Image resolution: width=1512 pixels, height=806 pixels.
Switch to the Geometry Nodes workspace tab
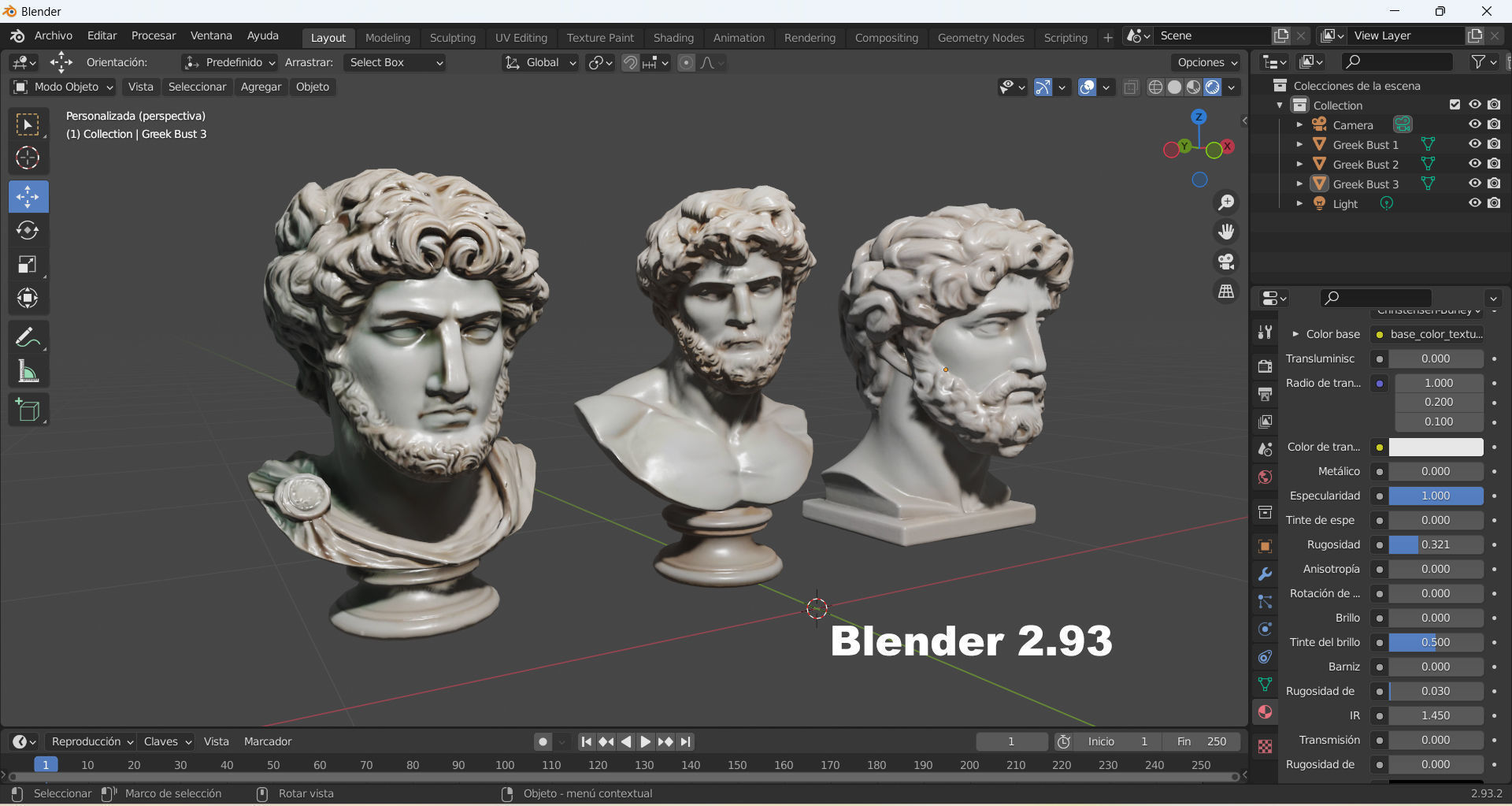[x=980, y=37]
